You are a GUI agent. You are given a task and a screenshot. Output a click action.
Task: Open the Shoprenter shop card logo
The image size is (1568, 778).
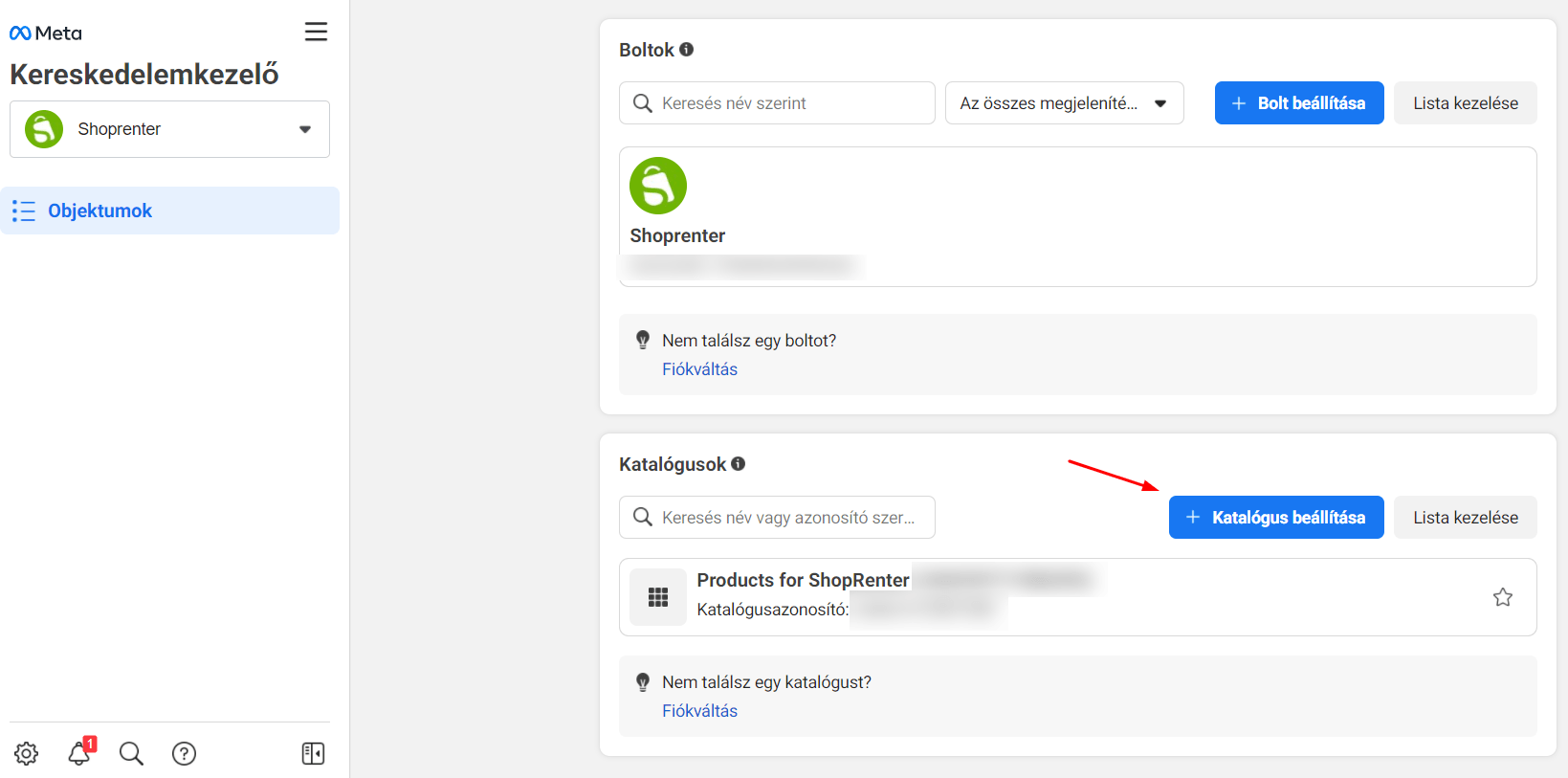(658, 186)
